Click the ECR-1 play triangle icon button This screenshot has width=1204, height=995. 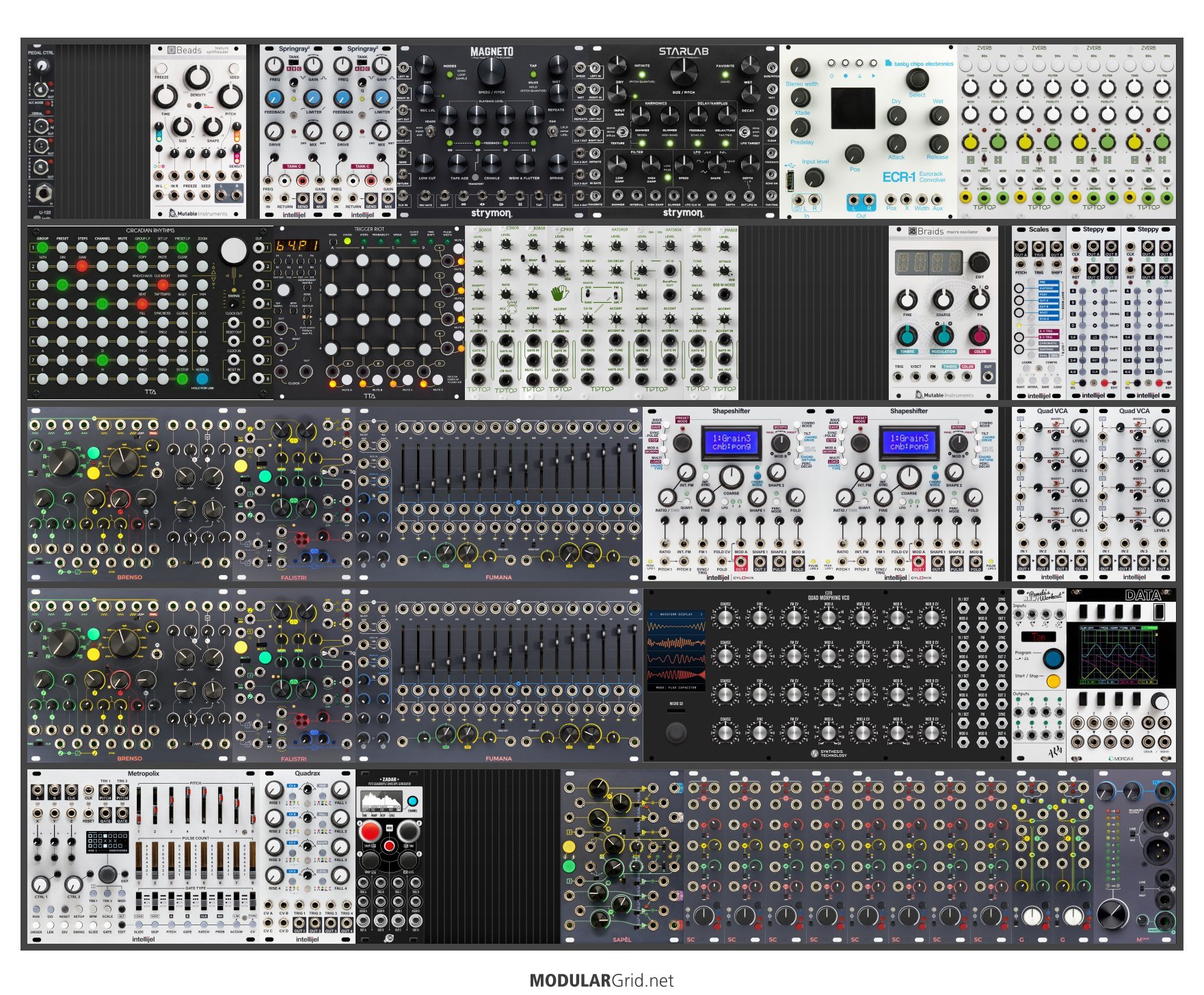(x=874, y=63)
